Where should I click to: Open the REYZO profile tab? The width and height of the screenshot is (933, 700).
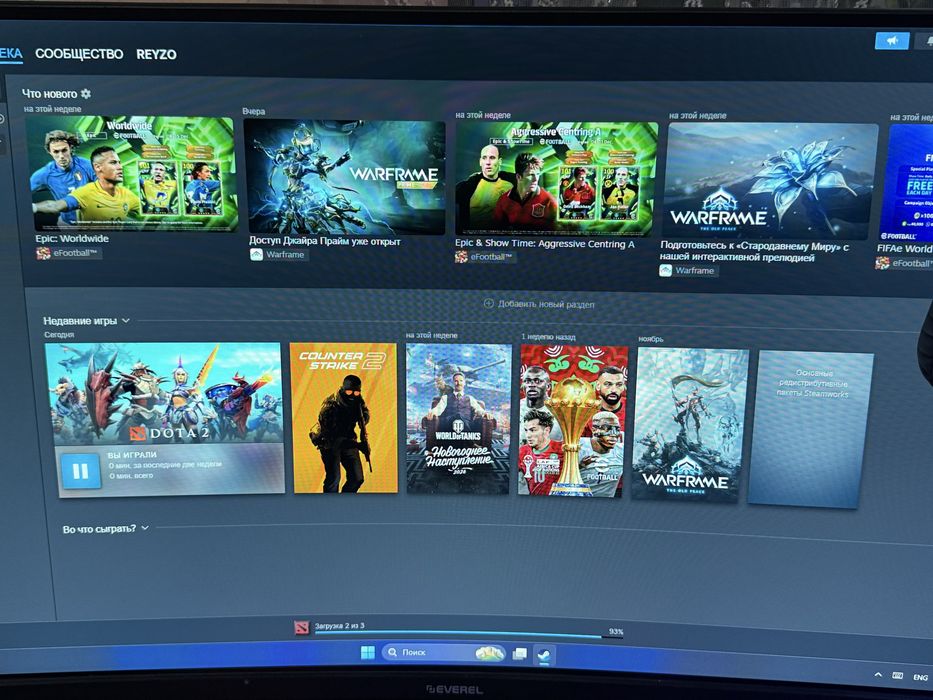156,54
